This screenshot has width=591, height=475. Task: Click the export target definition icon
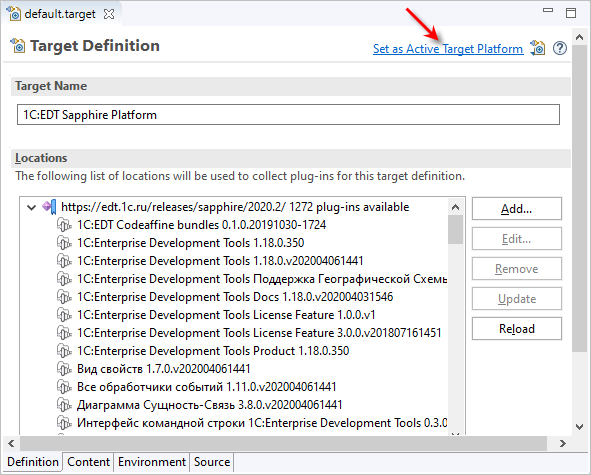point(537,48)
